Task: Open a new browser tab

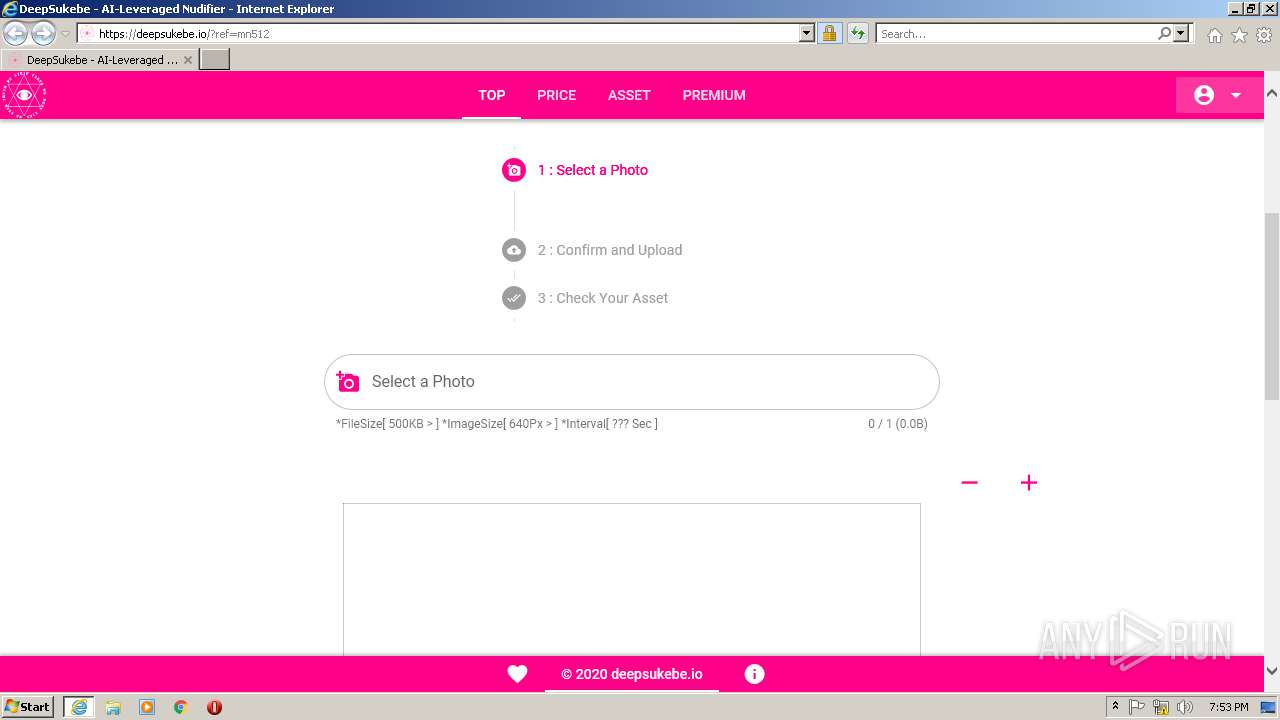Action: click(215, 60)
